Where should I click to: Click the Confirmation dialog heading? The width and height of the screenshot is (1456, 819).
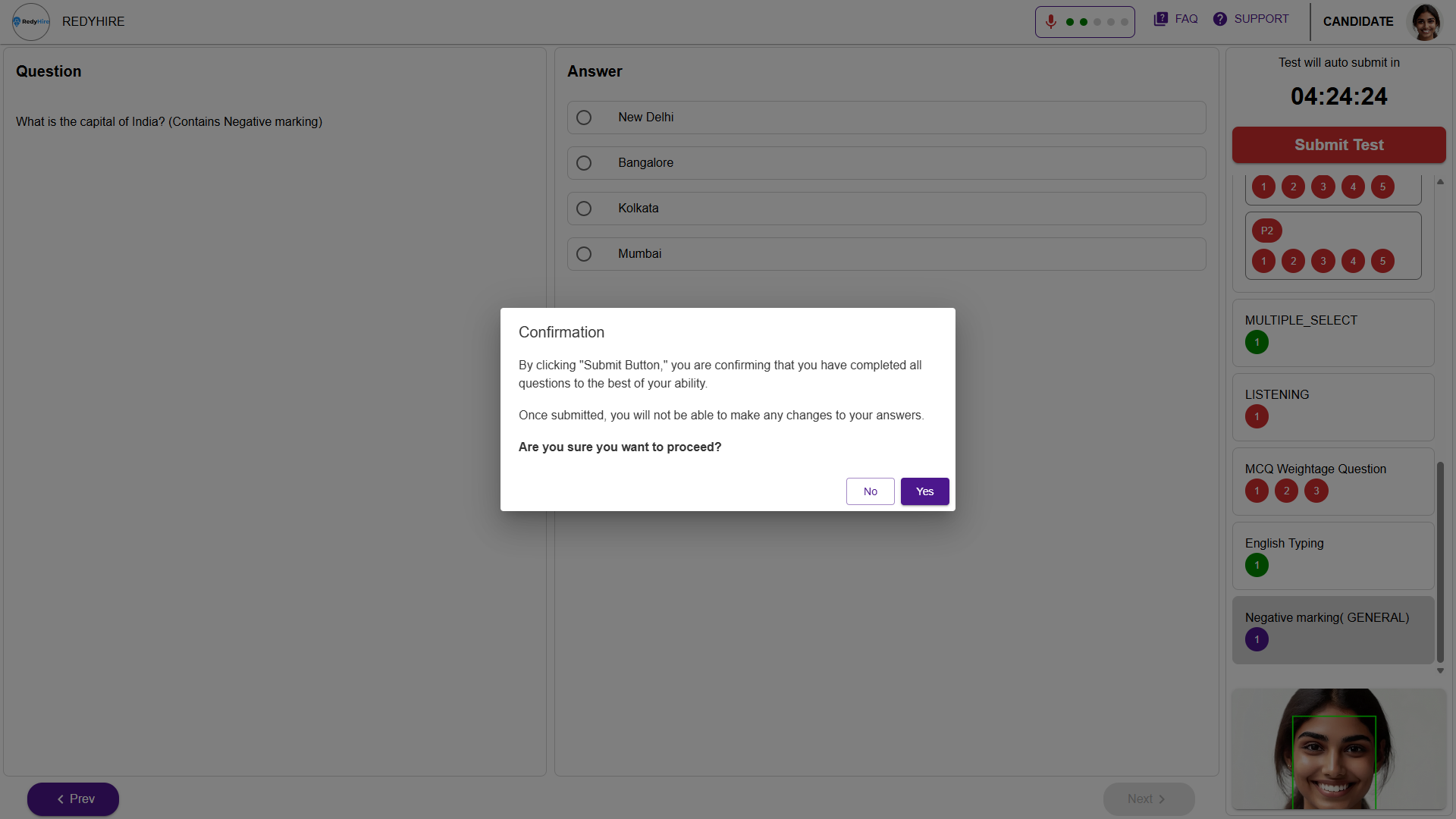[x=561, y=332]
